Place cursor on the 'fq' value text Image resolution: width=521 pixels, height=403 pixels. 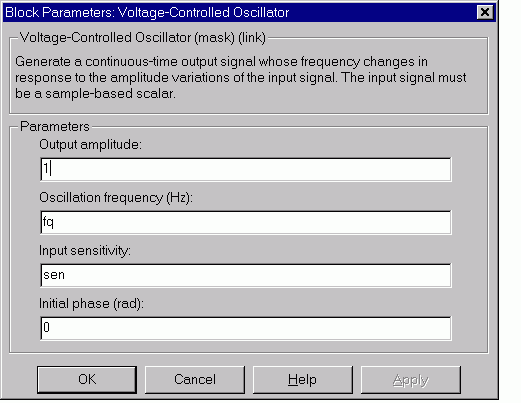pos(48,222)
